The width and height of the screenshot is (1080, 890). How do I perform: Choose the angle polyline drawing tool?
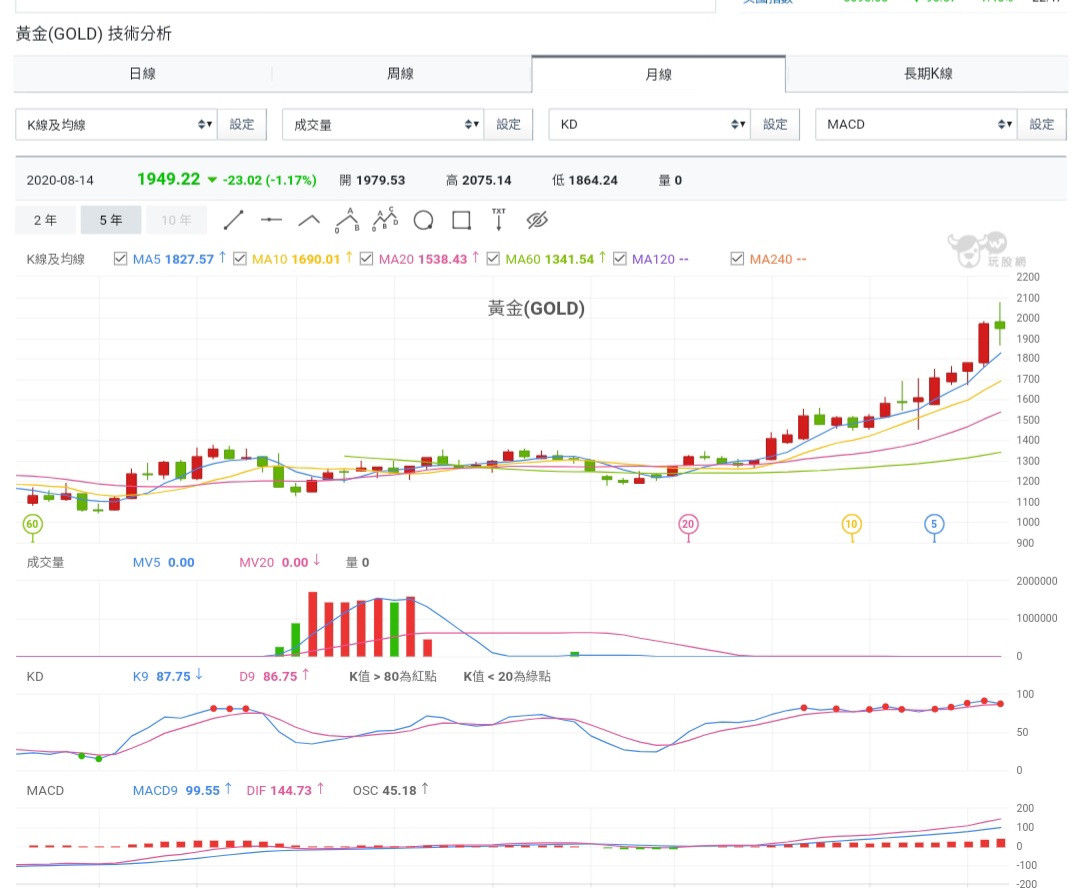pyautogui.click(x=309, y=220)
